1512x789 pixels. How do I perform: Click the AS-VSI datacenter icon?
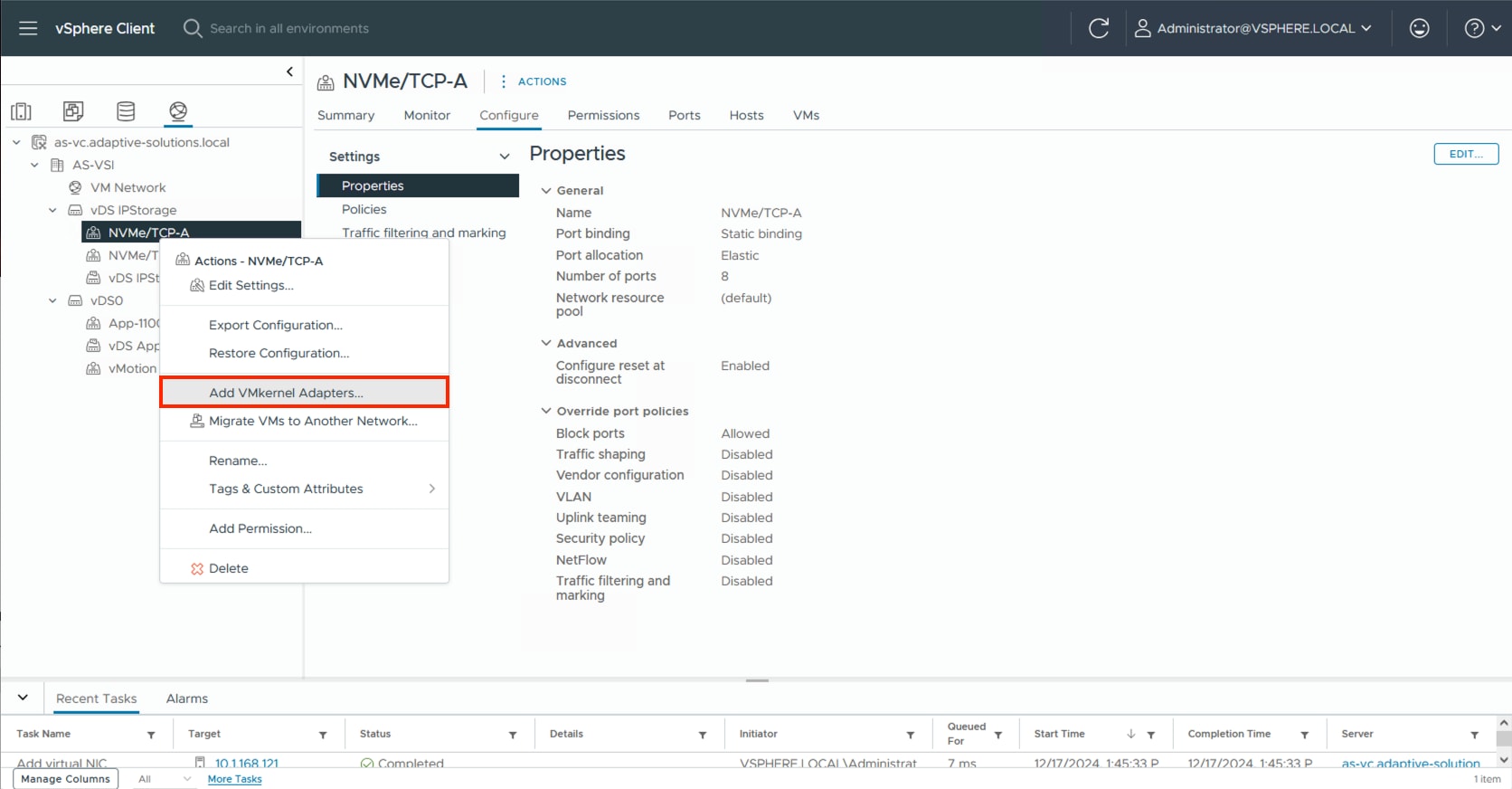point(58,165)
